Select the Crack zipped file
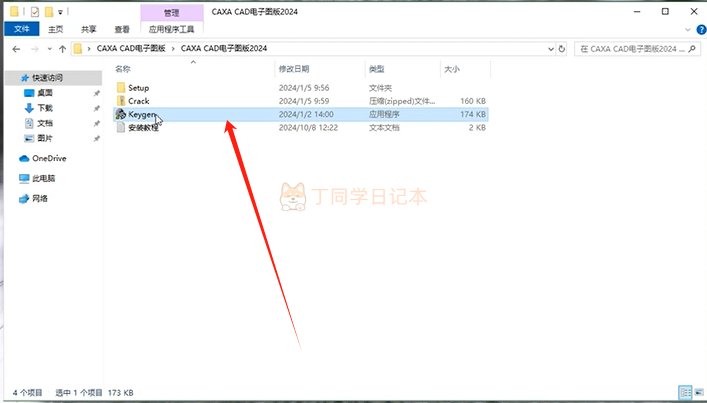The height and width of the screenshot is (403, 707). pos(138,101)
